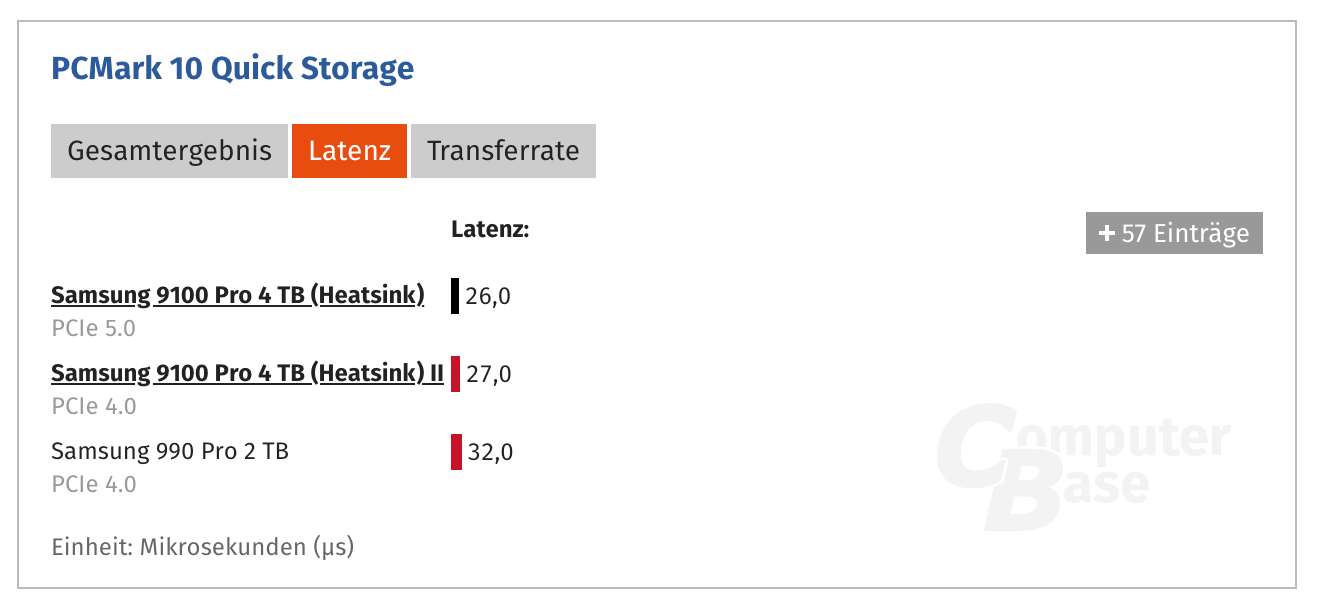Switch to the Gesamtergebnis tab
This screenshot has height=610, width=1318.
[168, 151]
